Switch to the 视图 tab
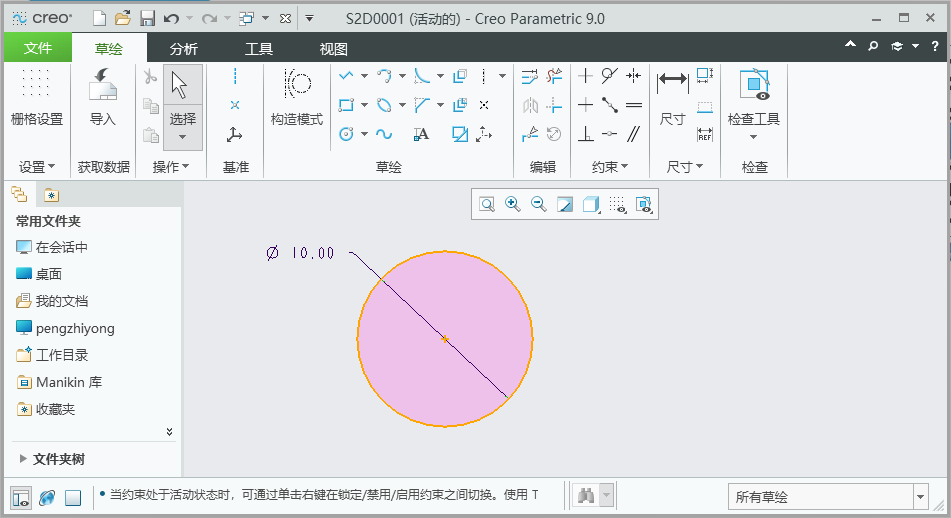This screenshot has width=951, height=518. click(x=334, y=49)
